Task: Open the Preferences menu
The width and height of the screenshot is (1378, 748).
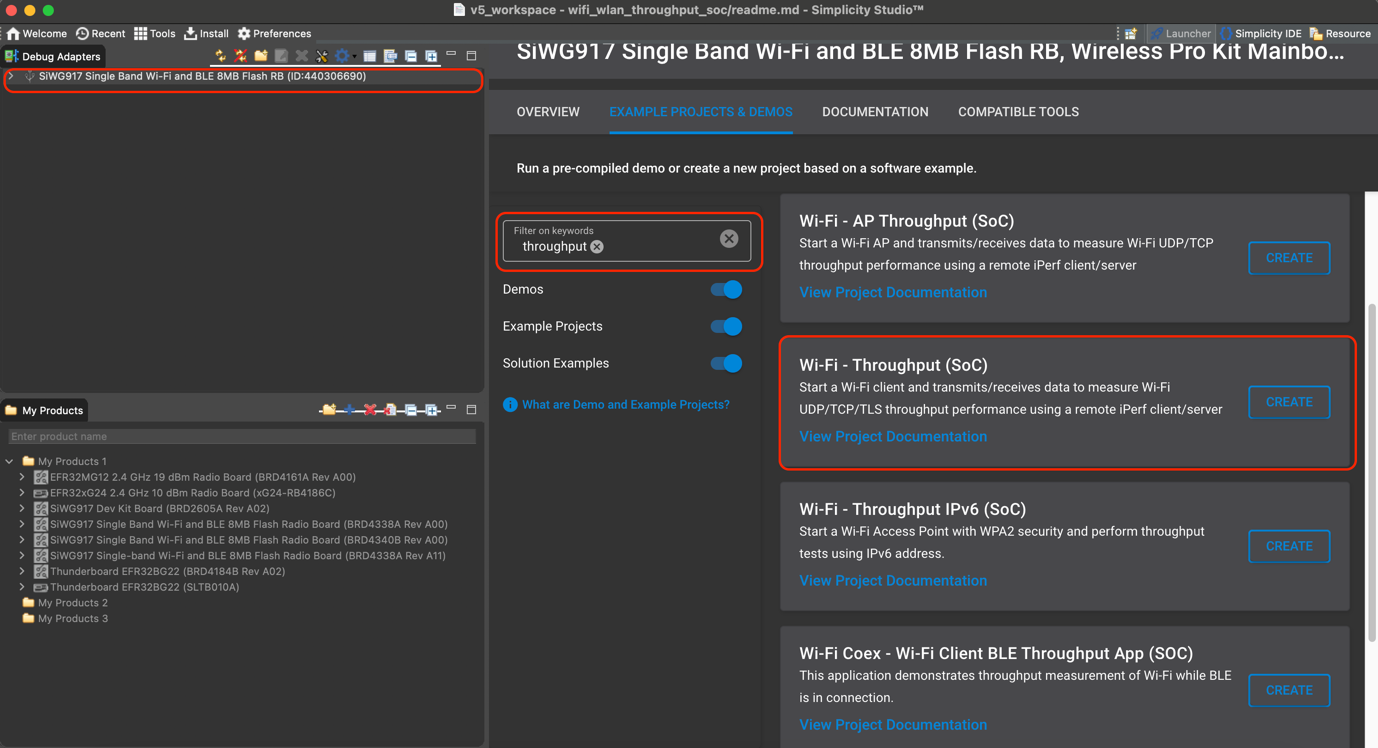Action: point(274,32)
